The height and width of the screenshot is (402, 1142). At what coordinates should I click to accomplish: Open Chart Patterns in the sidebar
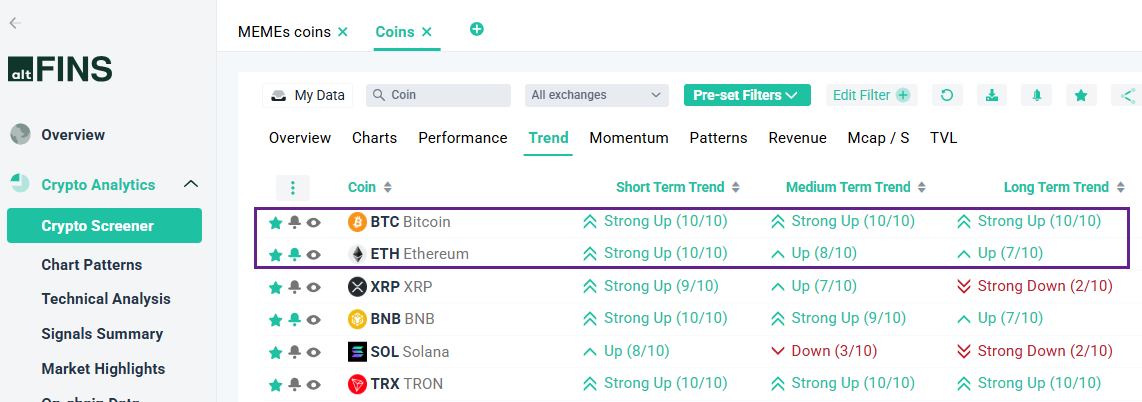91,265
